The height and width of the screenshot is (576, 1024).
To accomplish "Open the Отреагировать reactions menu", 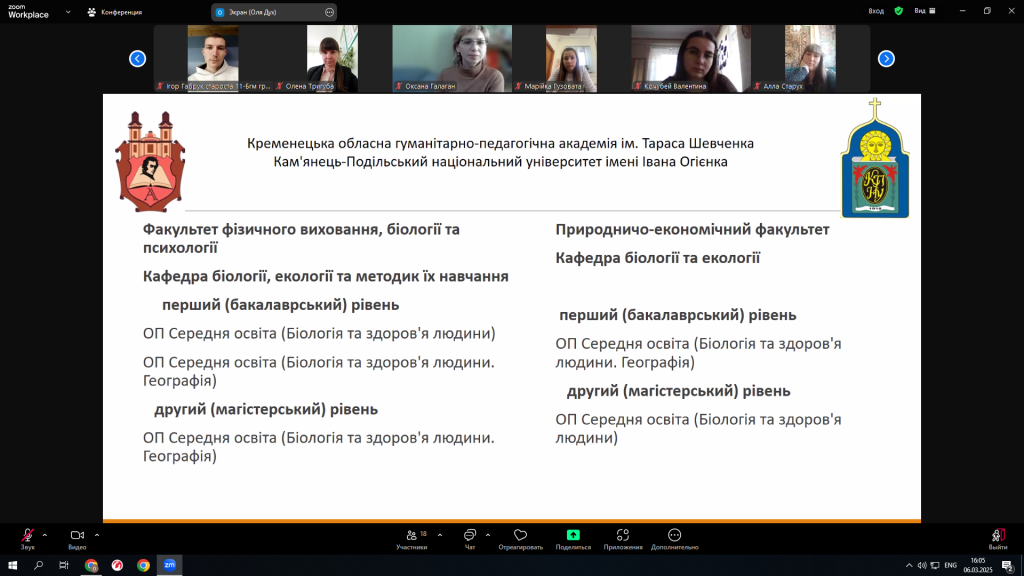I will (x=520, y=538).
